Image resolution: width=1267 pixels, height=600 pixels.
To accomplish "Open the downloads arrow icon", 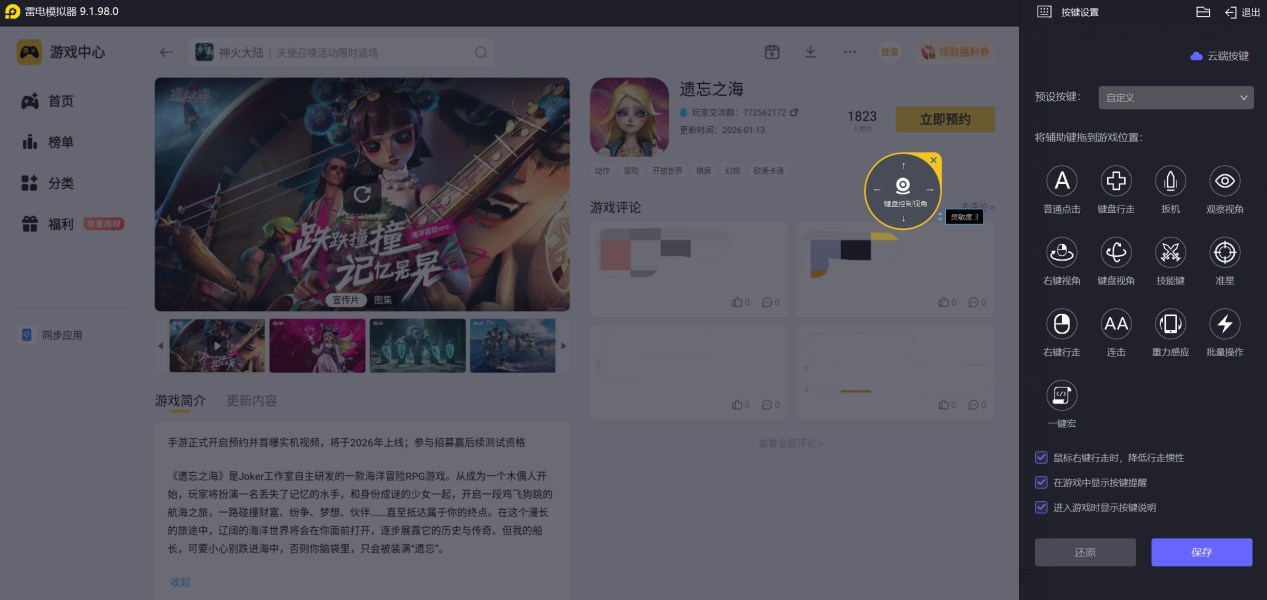I will (x=811, y=52).
